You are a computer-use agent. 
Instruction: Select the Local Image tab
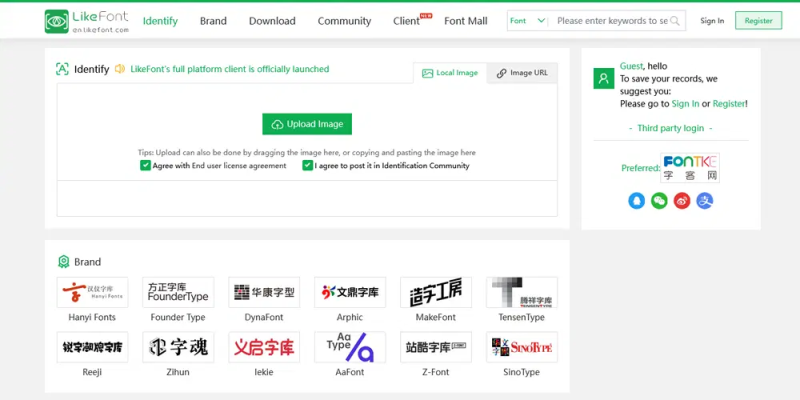(450, 73)
